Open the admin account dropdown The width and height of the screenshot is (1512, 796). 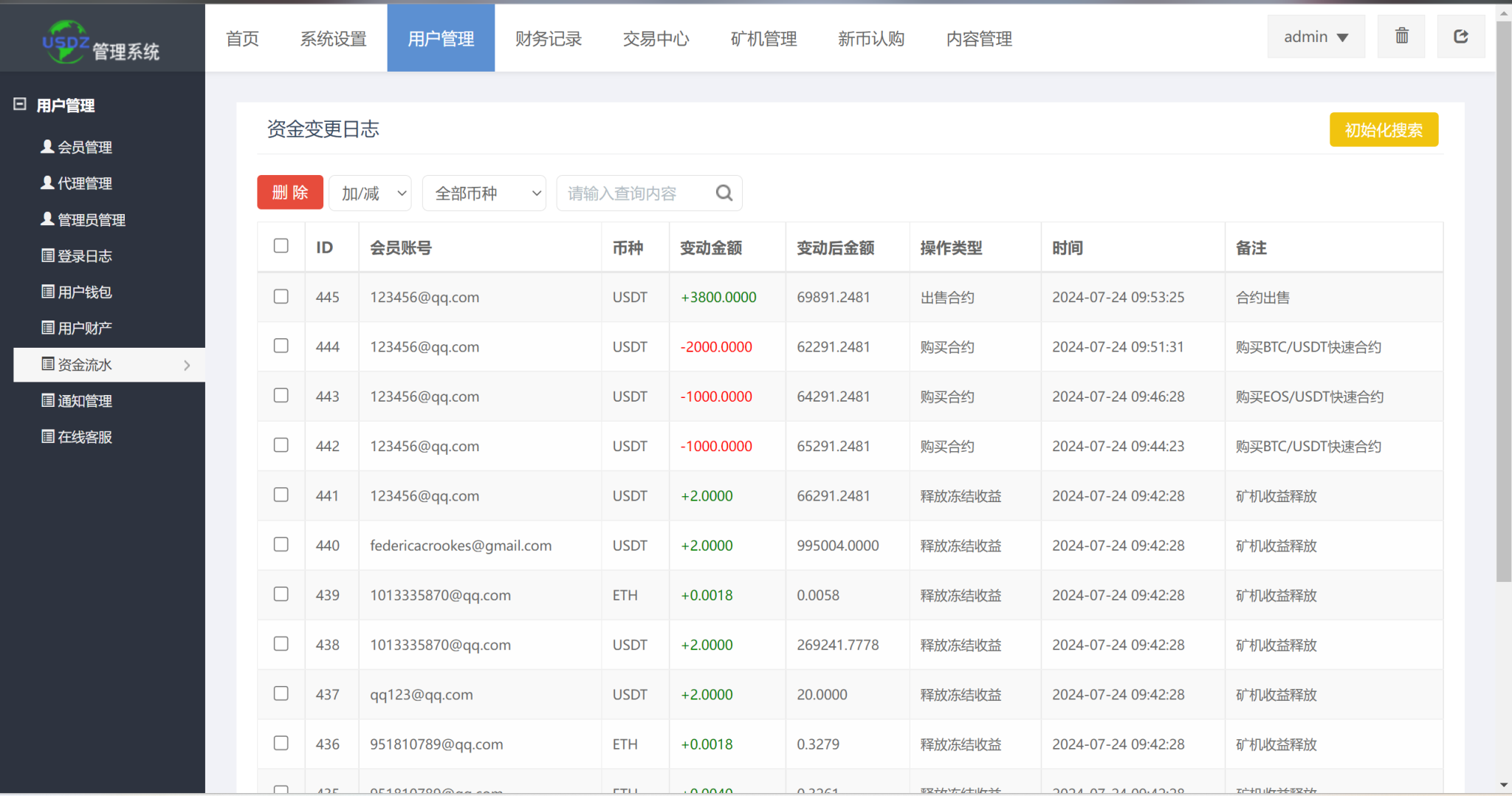[1315, 37]
